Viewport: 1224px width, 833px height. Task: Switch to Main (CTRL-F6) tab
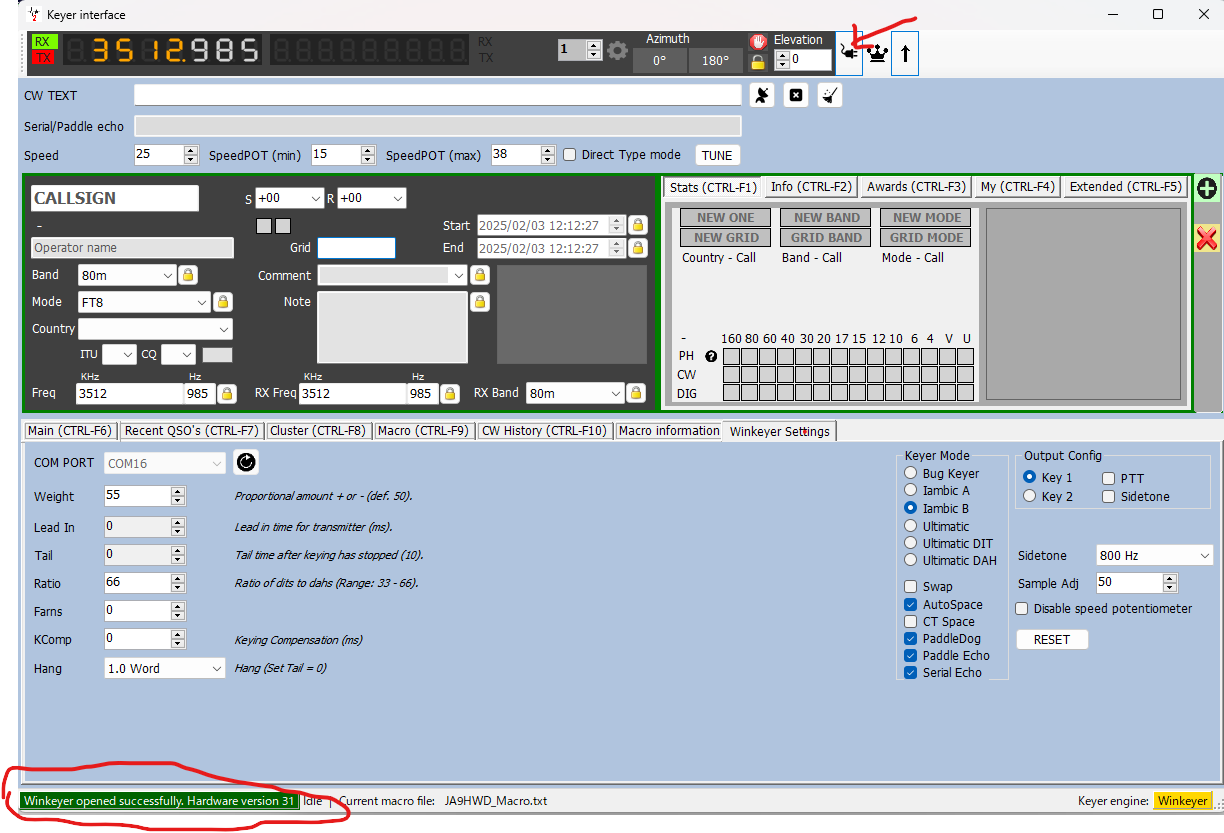(69, 431)
